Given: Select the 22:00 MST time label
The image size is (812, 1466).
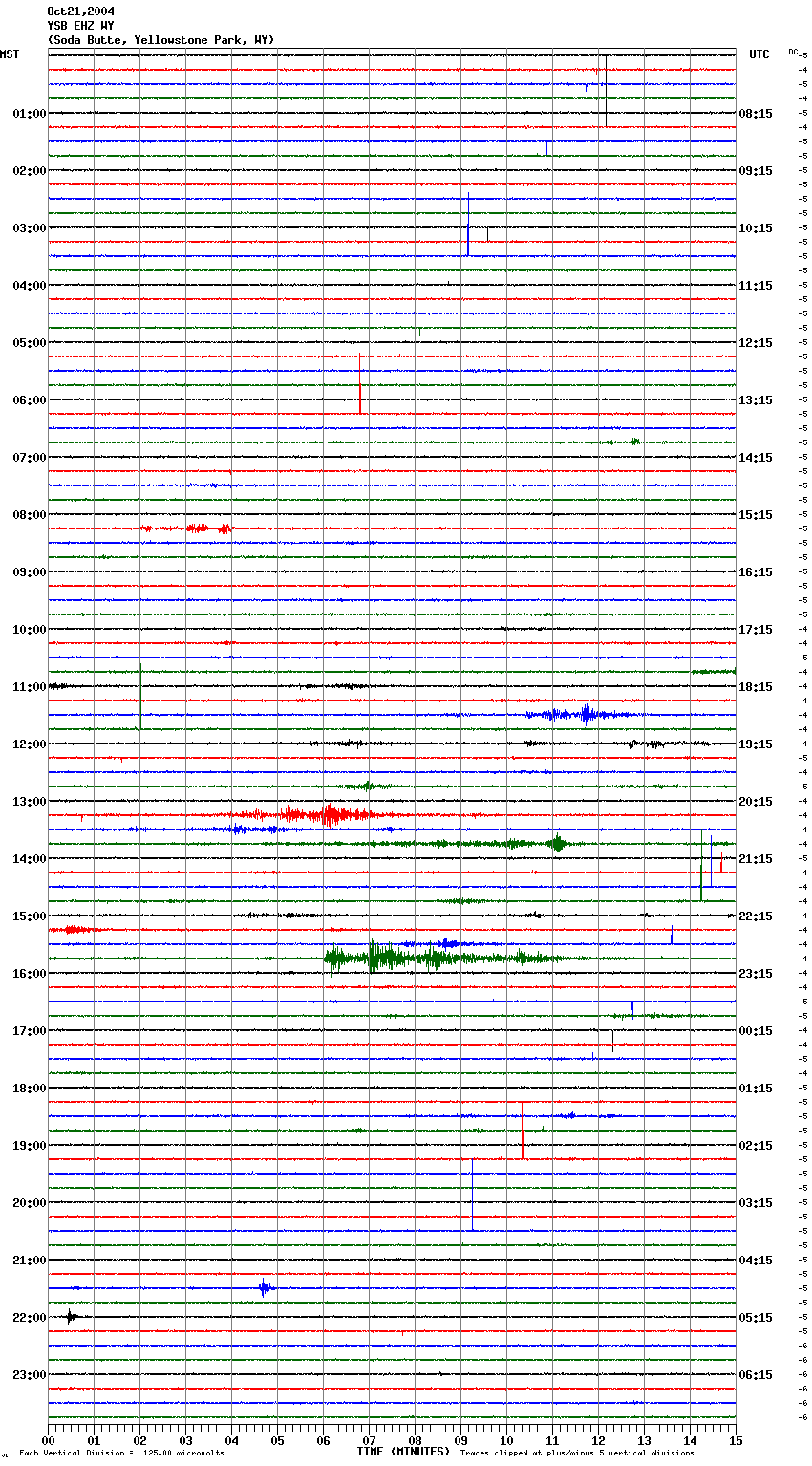Looking at the screenshot, I should tap(30, 1318).
